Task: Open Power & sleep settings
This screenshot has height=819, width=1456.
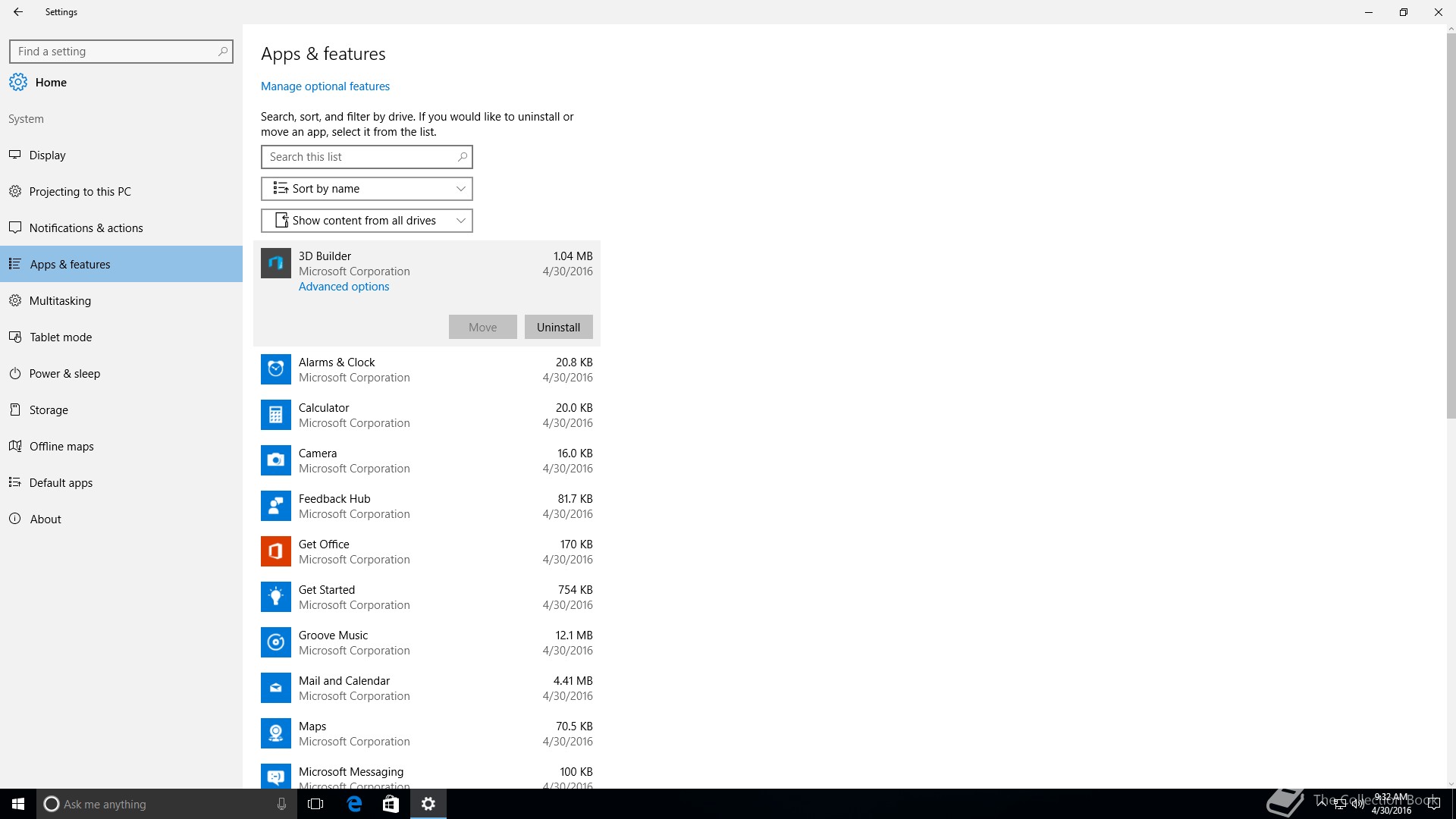Action: point(121,373)
